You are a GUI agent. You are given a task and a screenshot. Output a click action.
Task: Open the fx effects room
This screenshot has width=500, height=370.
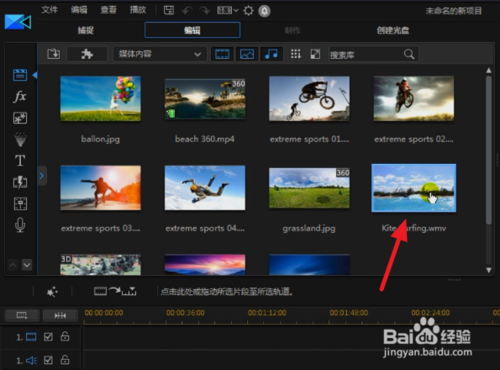click(20, 97)
